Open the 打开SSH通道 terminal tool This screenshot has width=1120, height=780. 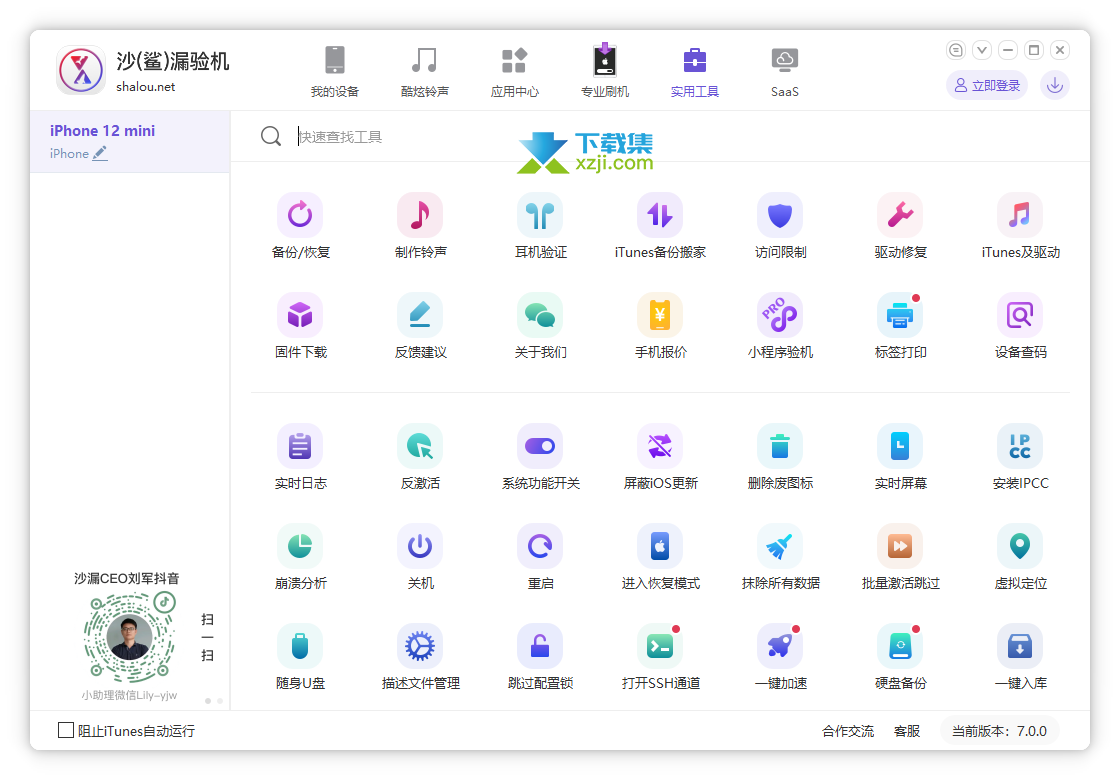click(660, 646)
